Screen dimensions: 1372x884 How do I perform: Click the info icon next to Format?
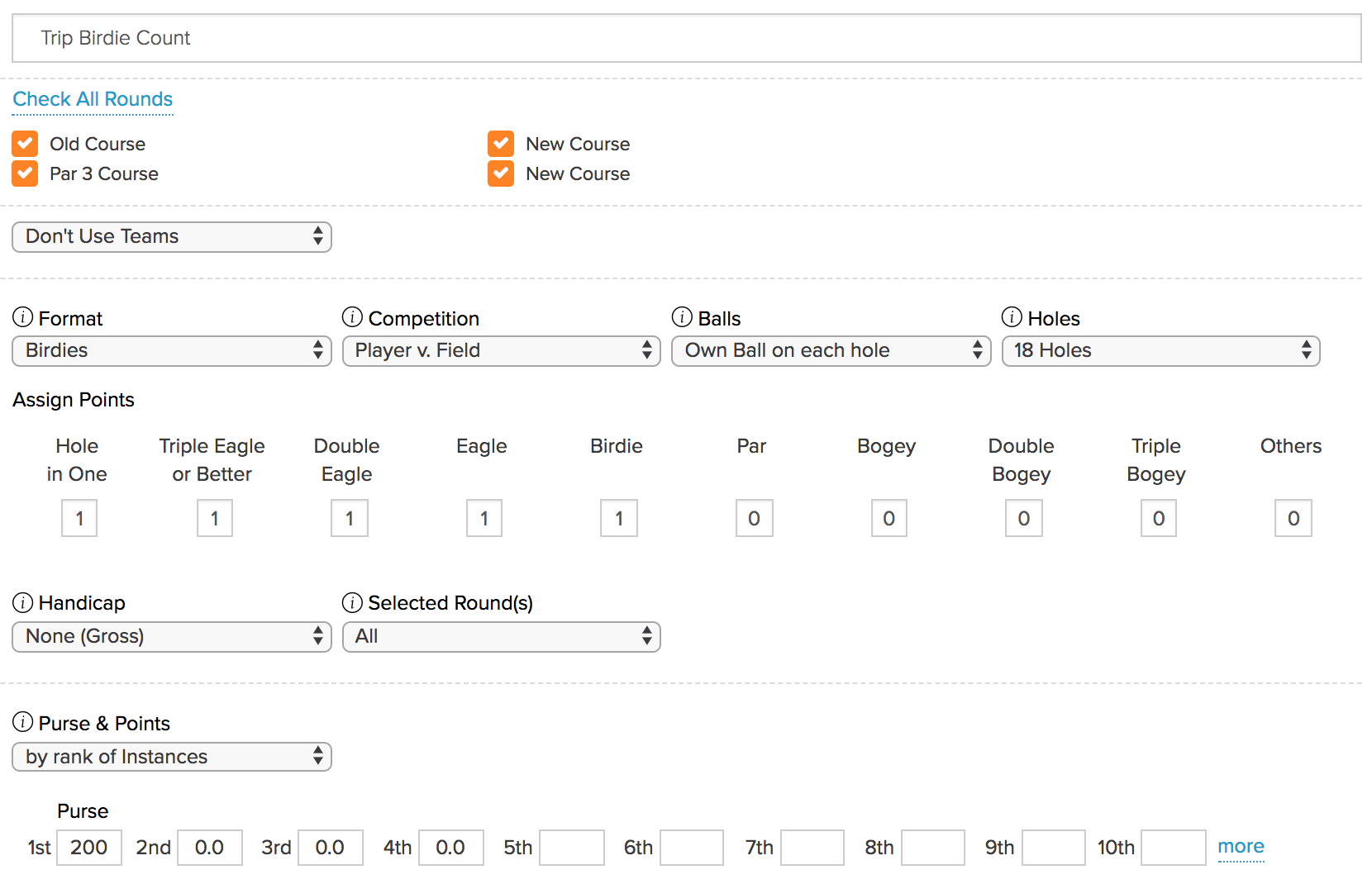23,317
